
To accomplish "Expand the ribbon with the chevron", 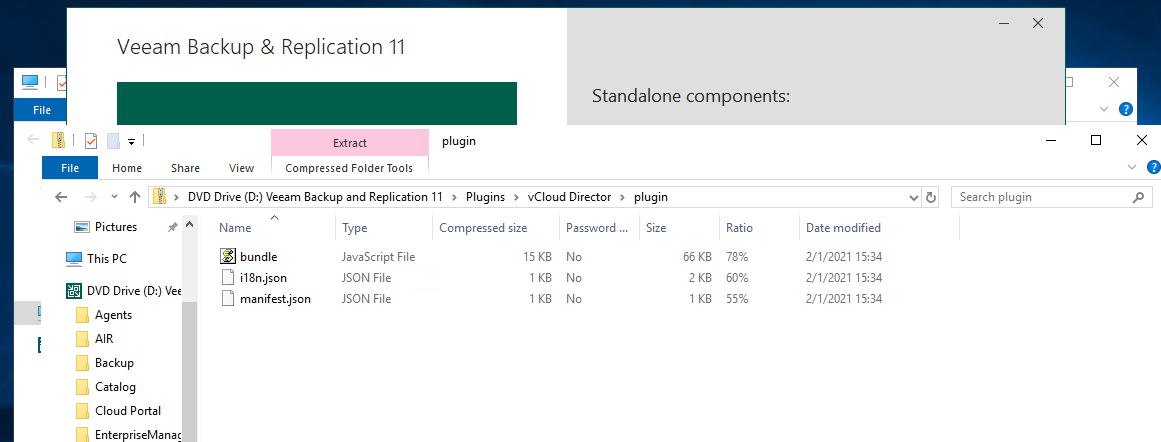I will coord(1132,167).
